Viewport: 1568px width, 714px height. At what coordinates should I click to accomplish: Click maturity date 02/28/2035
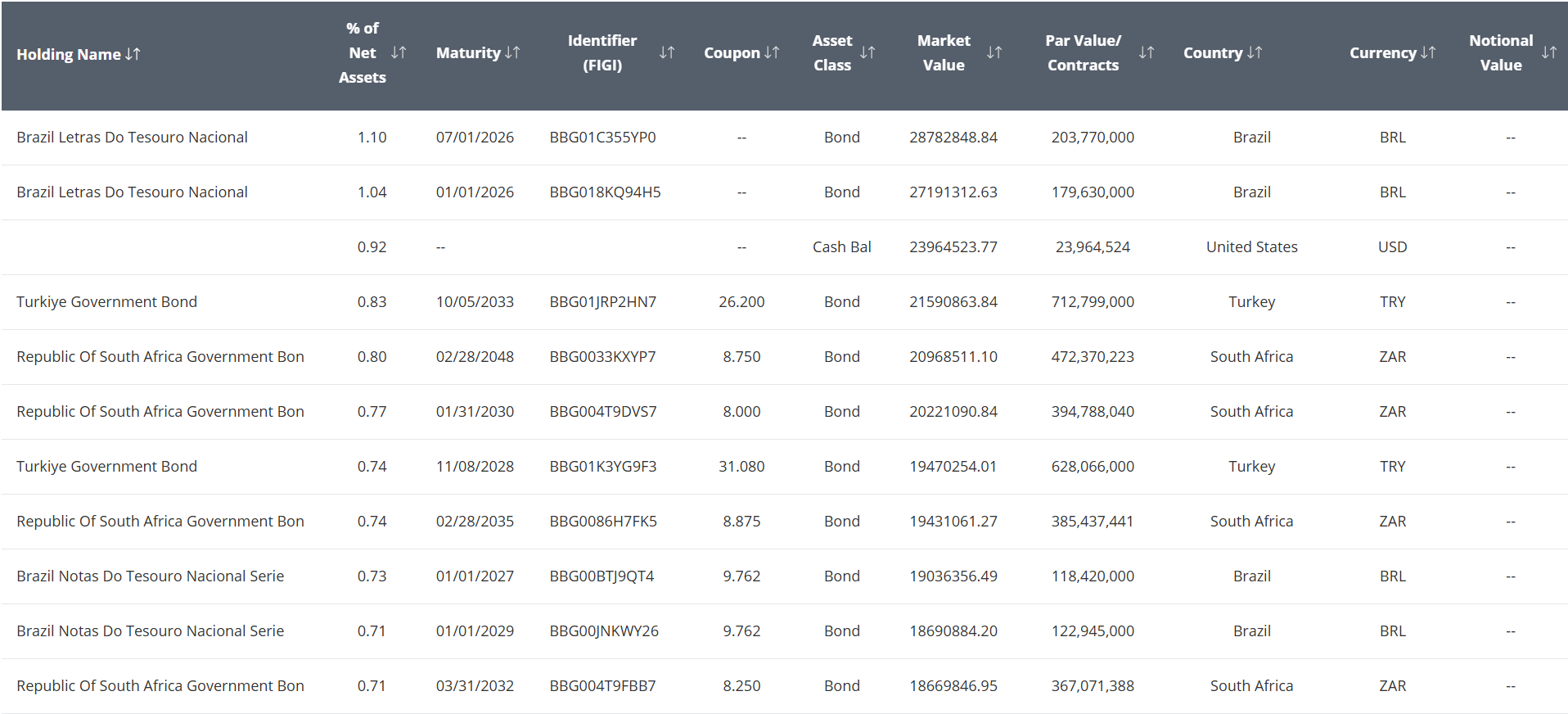click(x=475, y=521)
